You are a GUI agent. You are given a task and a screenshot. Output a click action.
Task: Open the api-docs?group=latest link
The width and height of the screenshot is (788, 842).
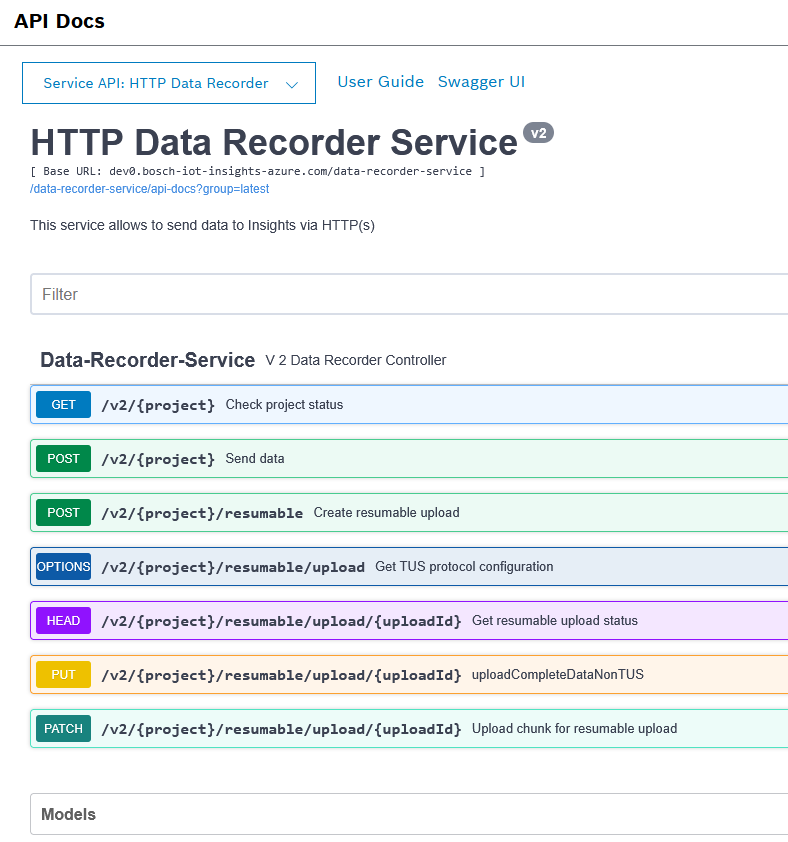149,189
